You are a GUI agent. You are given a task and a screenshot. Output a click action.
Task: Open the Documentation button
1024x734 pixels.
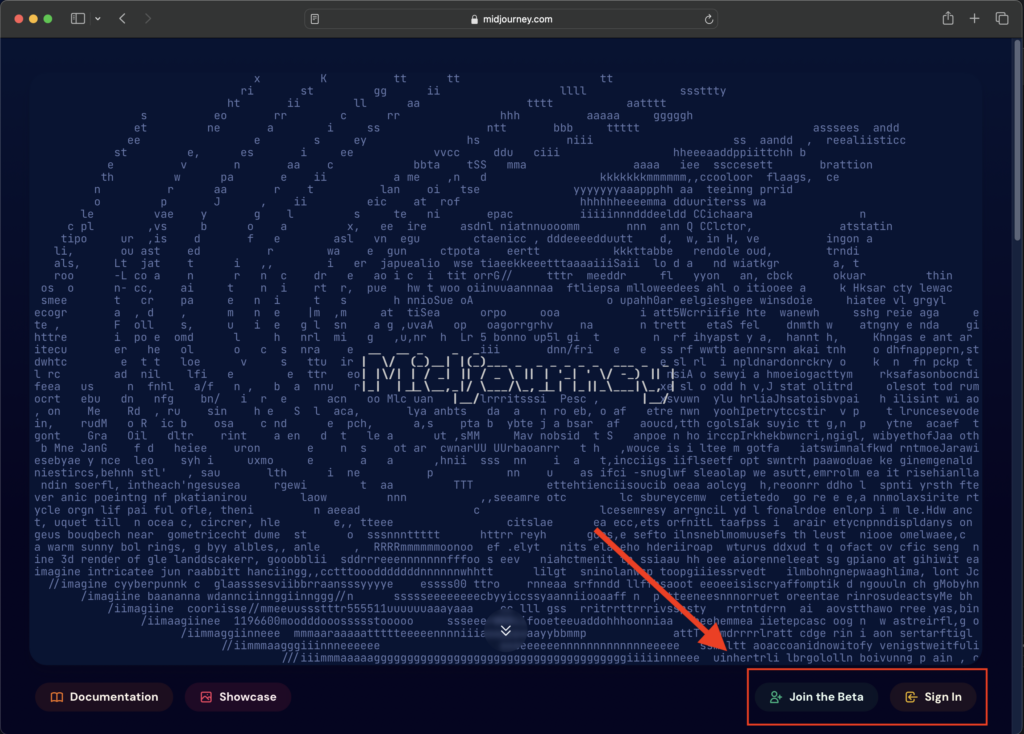point(104,697)
